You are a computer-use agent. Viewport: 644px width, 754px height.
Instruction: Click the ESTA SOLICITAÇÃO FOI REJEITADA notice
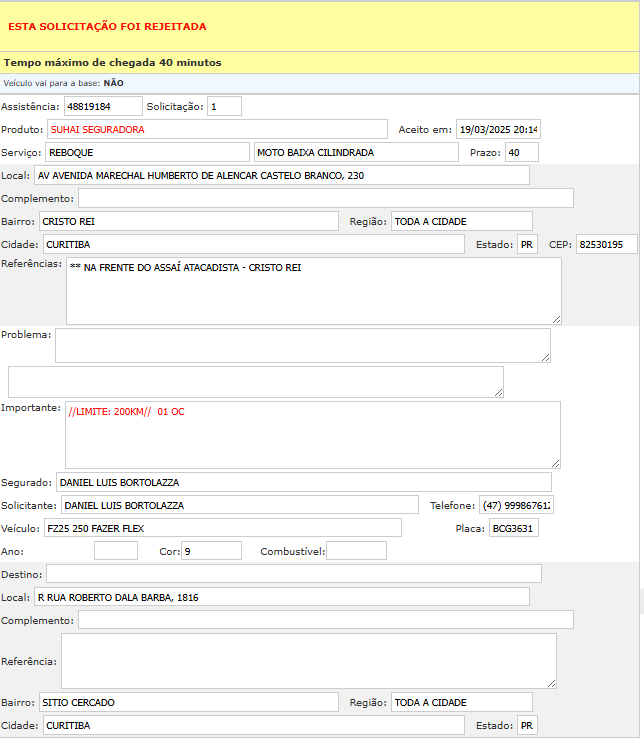click(107, 27)
